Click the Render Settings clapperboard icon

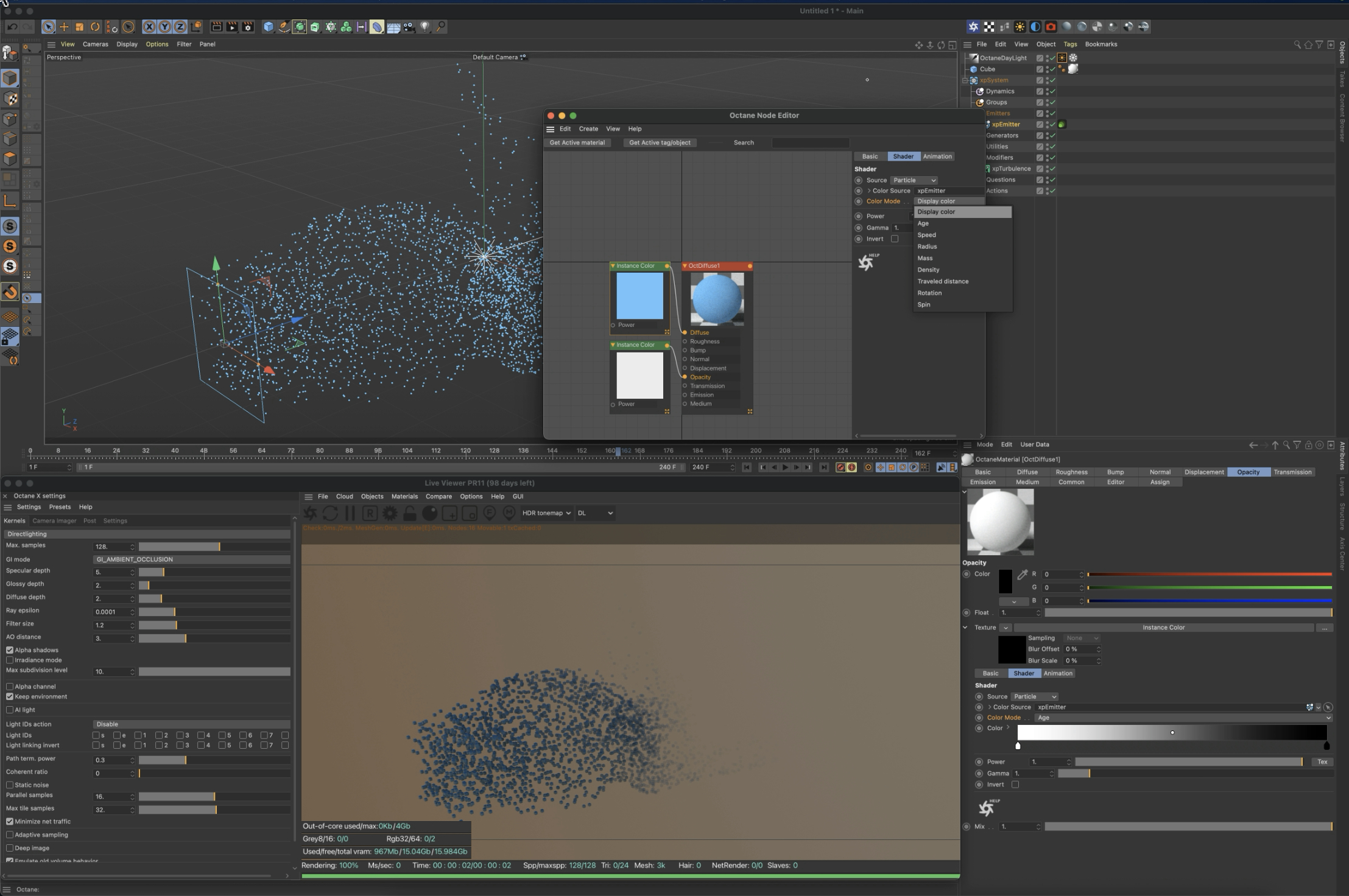click(248, 27)
